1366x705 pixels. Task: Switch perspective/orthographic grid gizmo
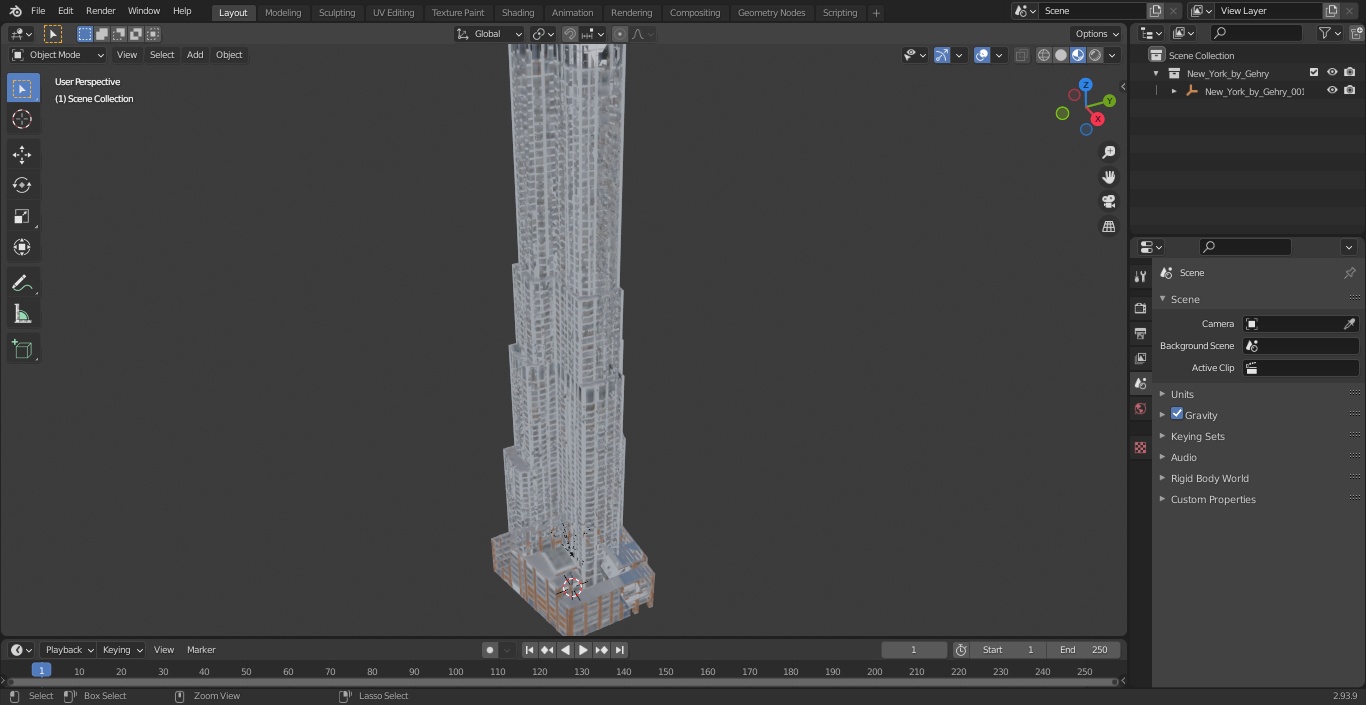coord(1108,227)
